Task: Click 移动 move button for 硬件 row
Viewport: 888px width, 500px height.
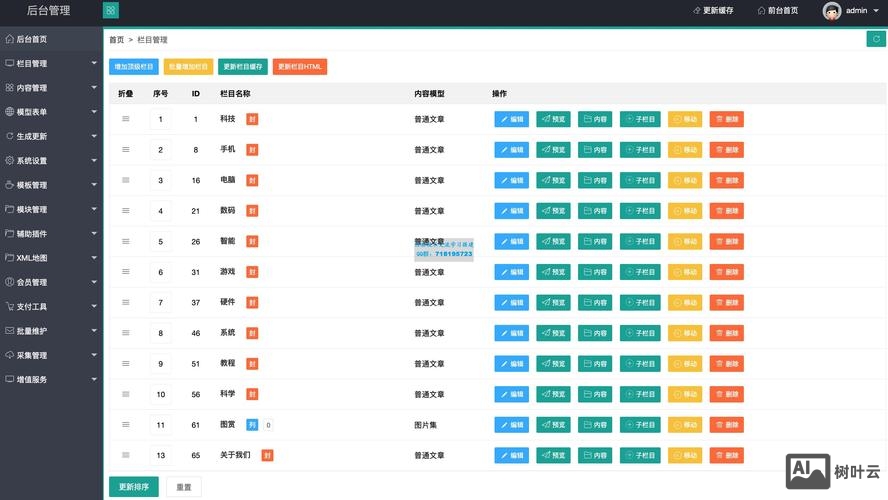Action: click(685, 302)
